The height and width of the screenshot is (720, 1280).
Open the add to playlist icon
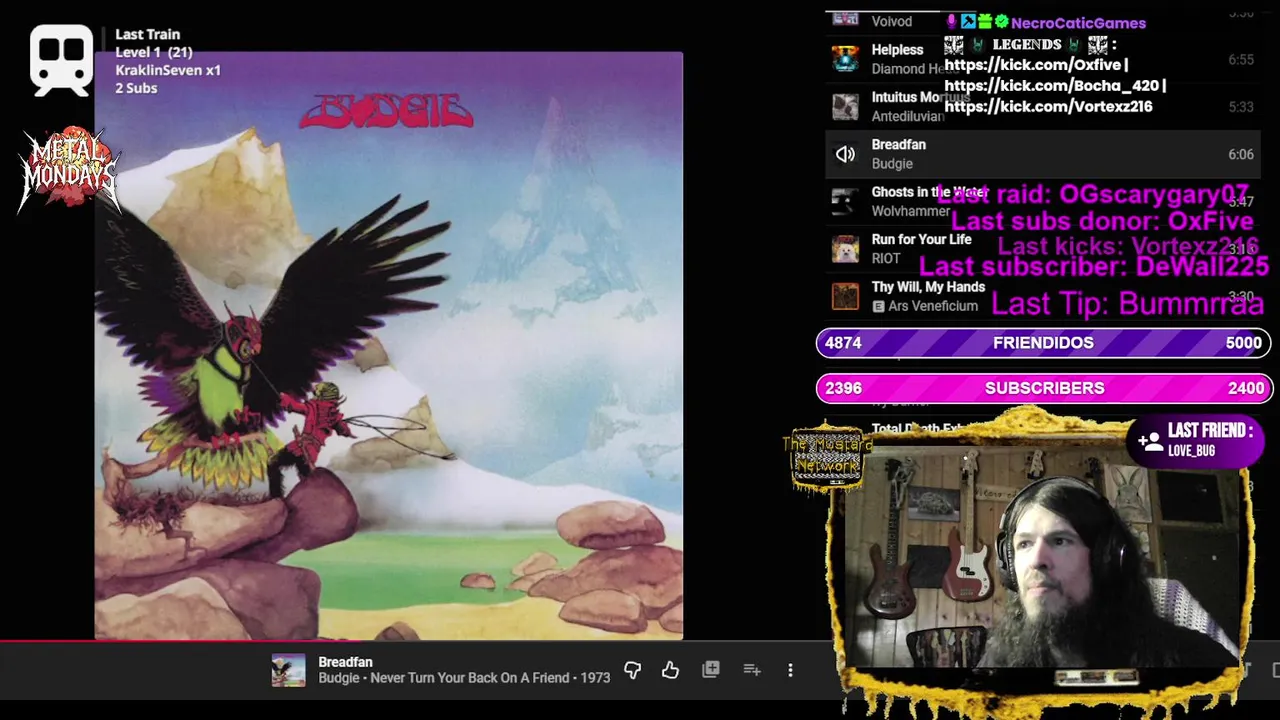pos(751,670)
